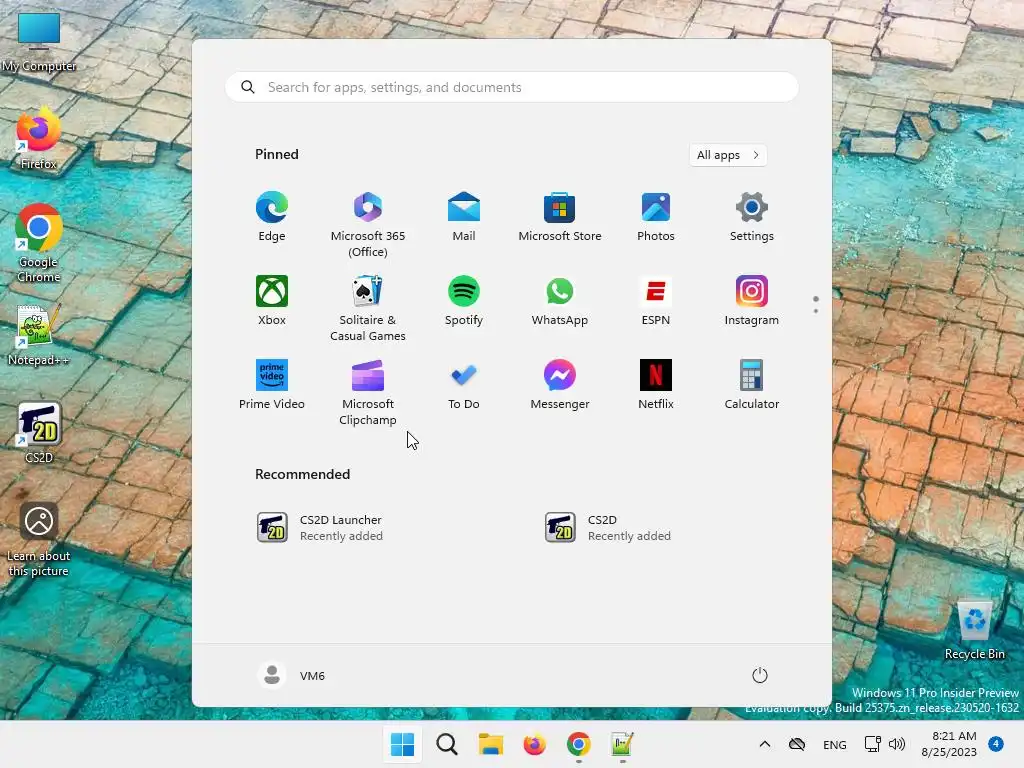Click Learn about this picture icon
The width and height of the screenshot is (1024, 768).
click(x=39, y=539)
